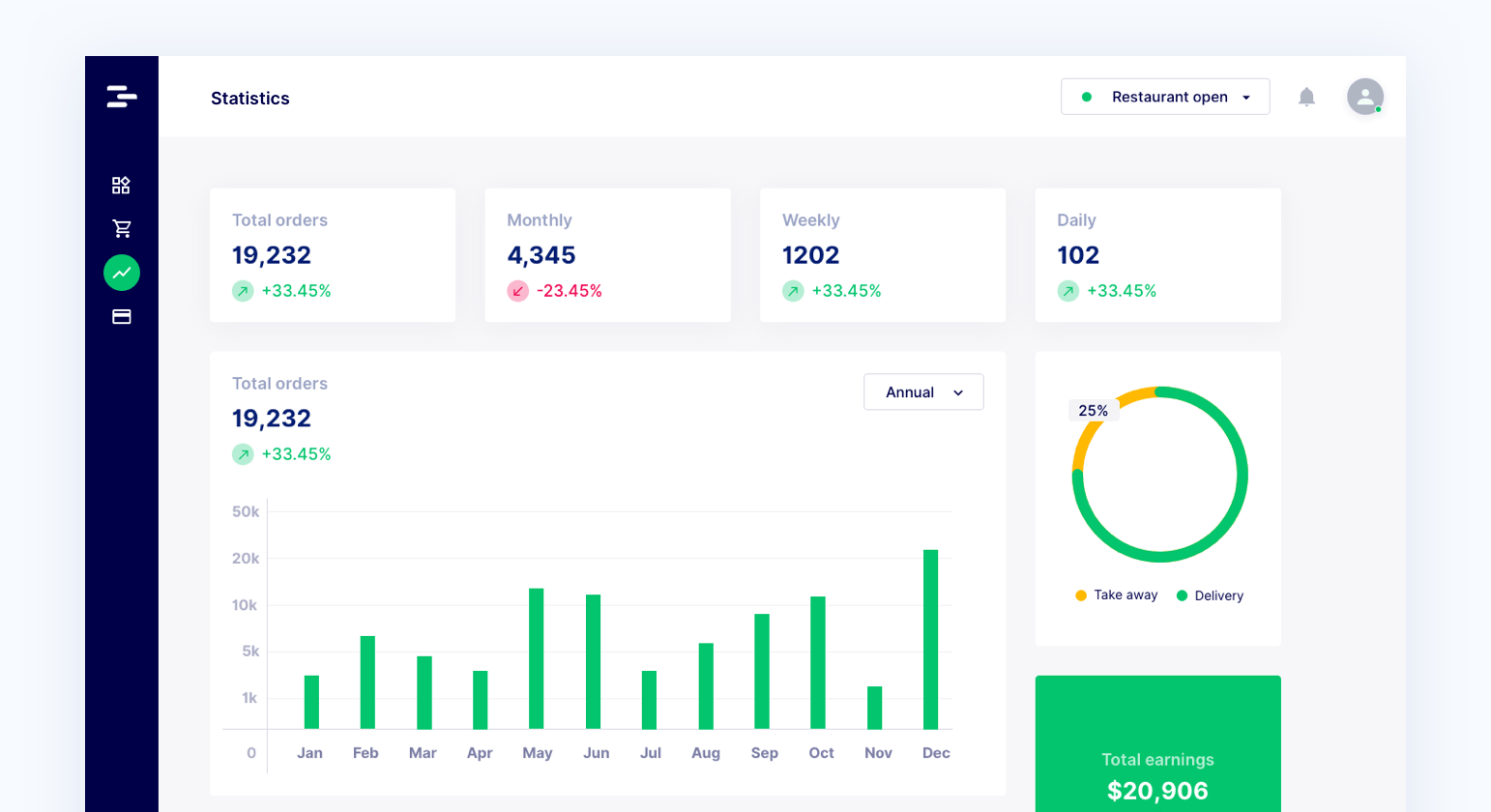Select the Monthly orders card
The height and width of the screenshot is (812, 1491).
[x=607, y=255]
